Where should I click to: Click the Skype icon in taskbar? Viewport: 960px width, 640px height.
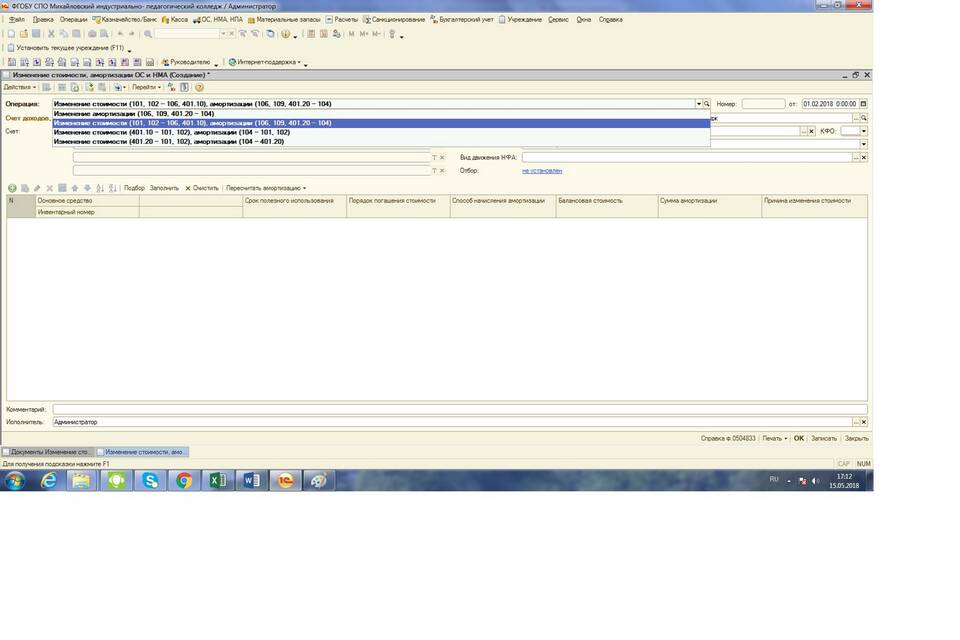coord(151,481)
